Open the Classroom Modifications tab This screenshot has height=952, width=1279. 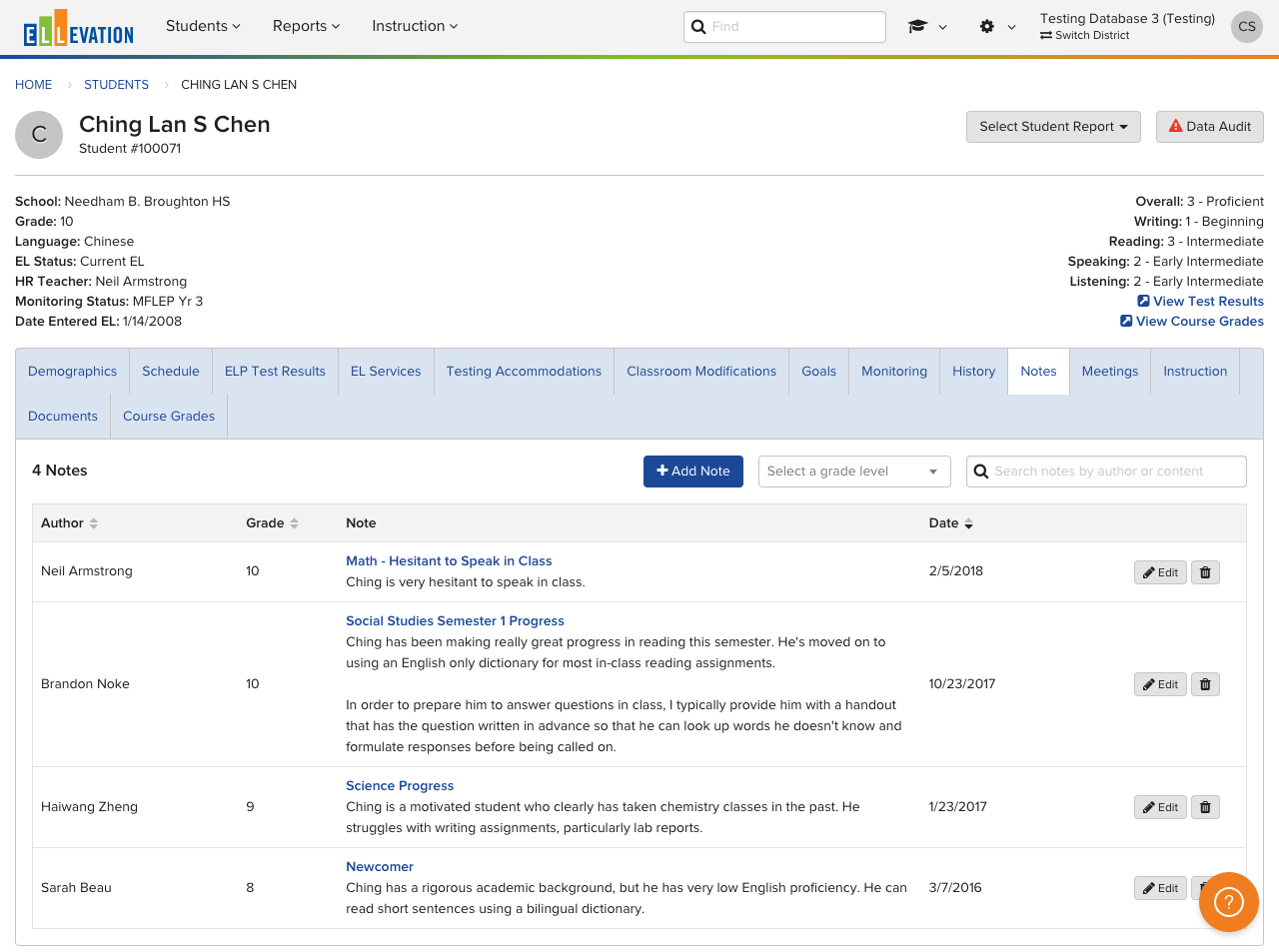701,372
